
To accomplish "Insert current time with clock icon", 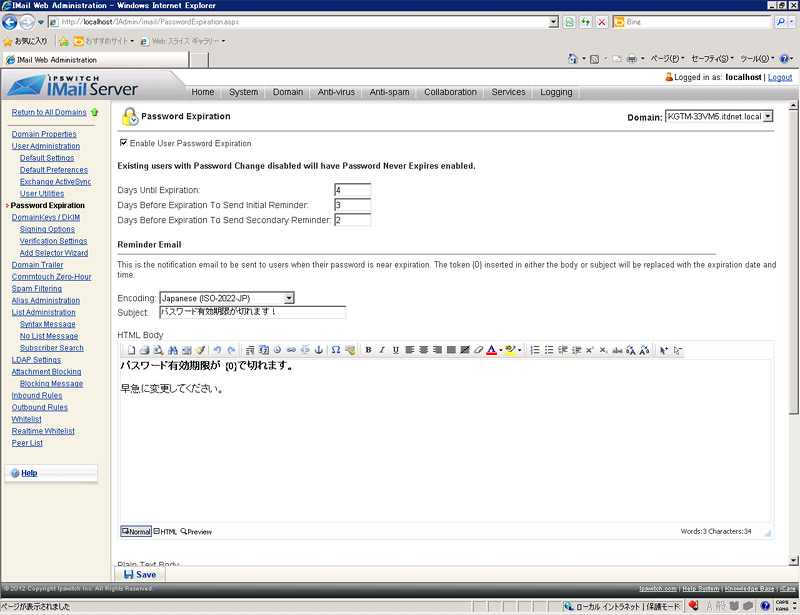I will pyautogui.click(x=277, y=350).
